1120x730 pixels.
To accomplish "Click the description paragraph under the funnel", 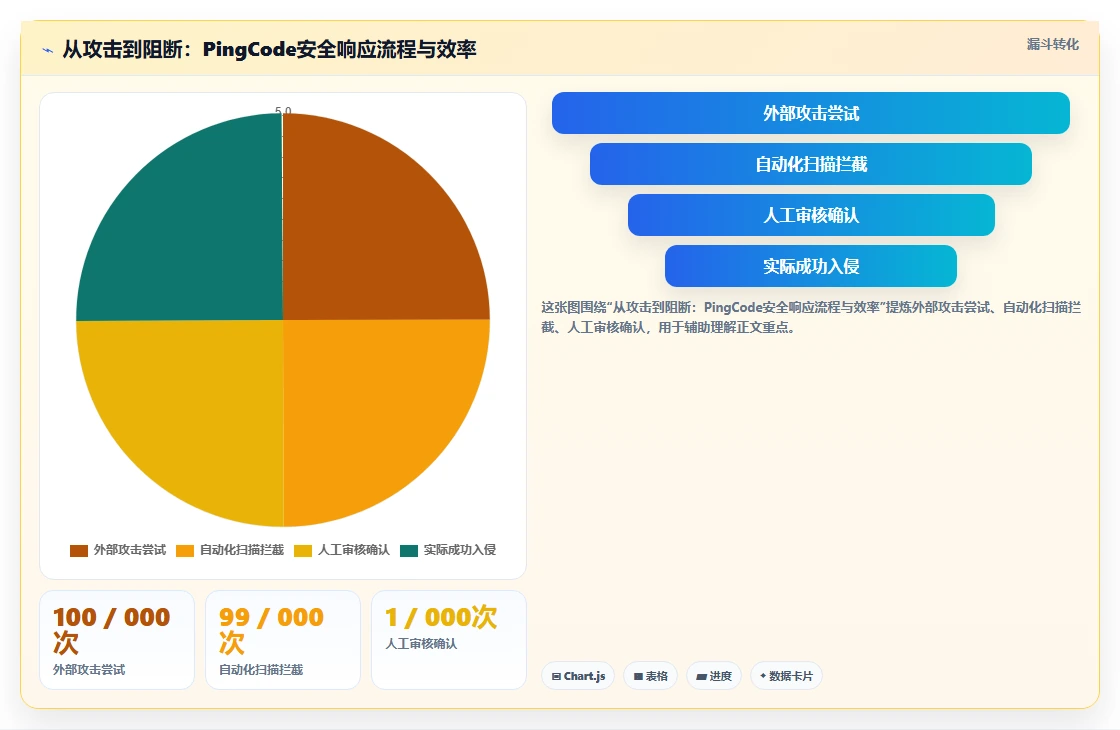I will tap(811, 317).
